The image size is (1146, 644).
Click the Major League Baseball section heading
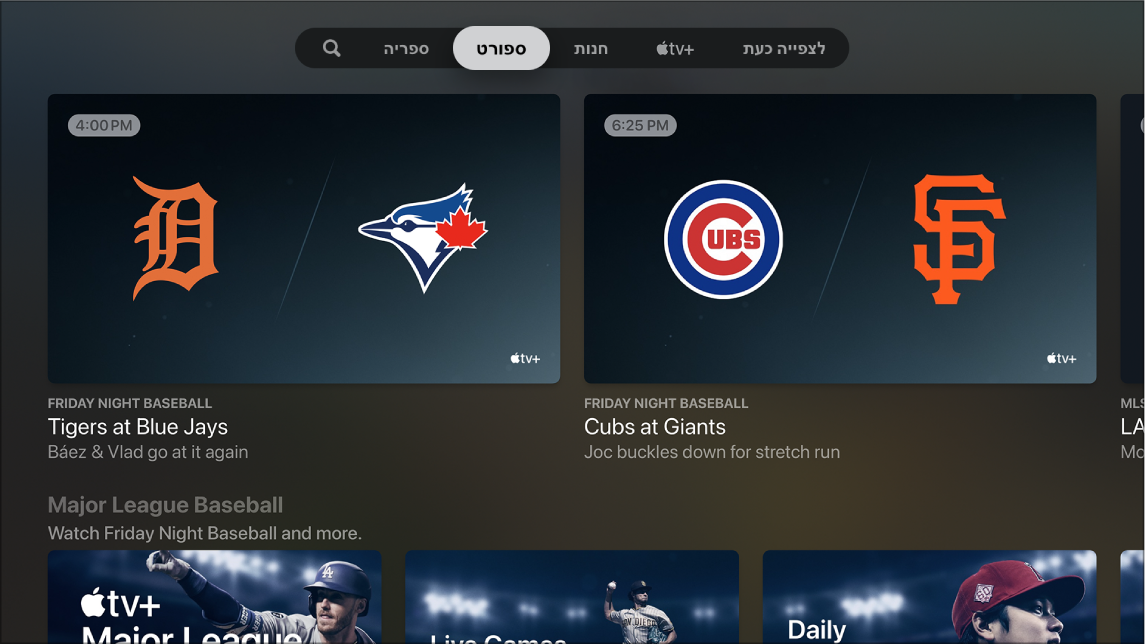point(165,505)
